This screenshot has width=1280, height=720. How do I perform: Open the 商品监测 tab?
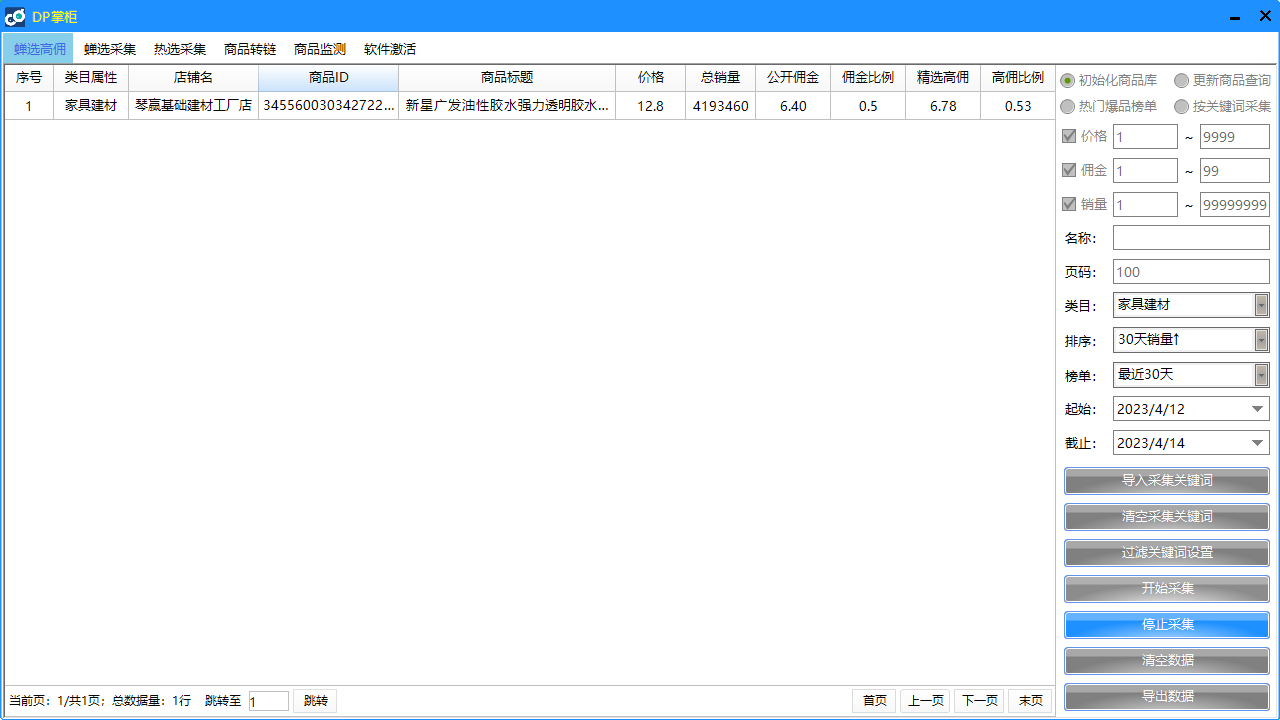[x=320, y=49]
